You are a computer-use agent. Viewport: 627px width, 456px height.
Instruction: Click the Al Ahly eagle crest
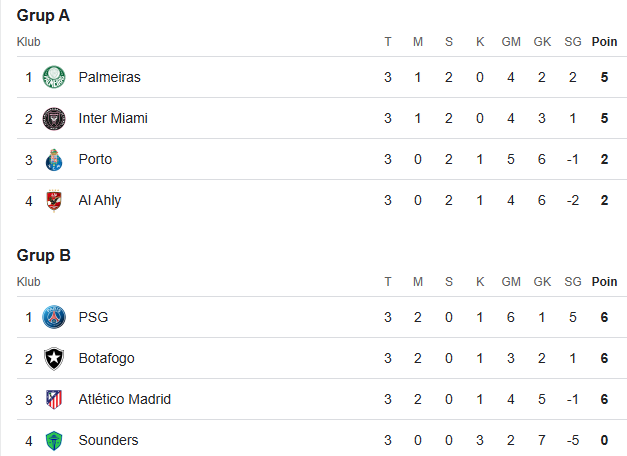pyautogui.click(x=54, y=200)
